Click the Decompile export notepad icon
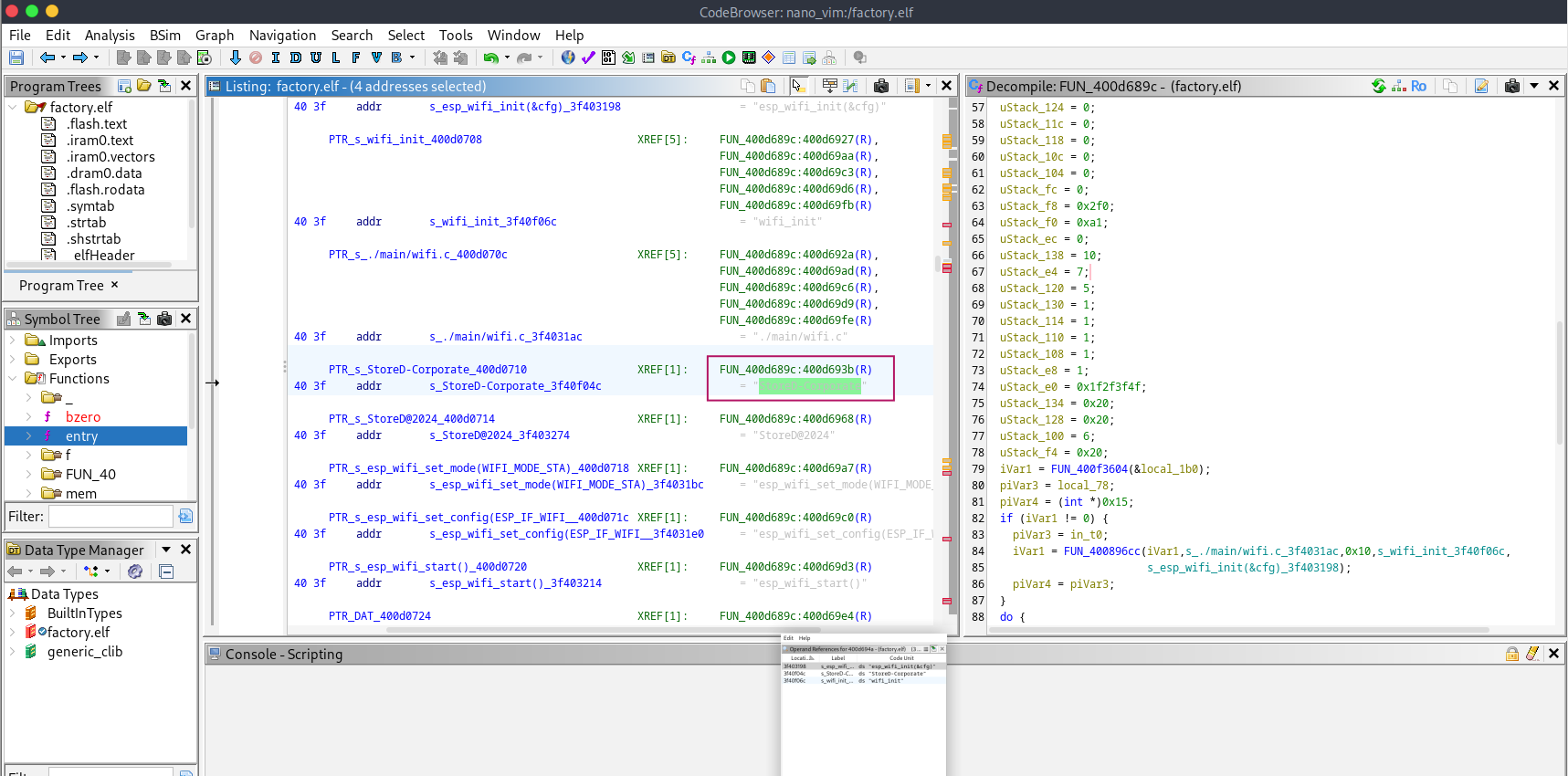 click(x=1481, y=86)
